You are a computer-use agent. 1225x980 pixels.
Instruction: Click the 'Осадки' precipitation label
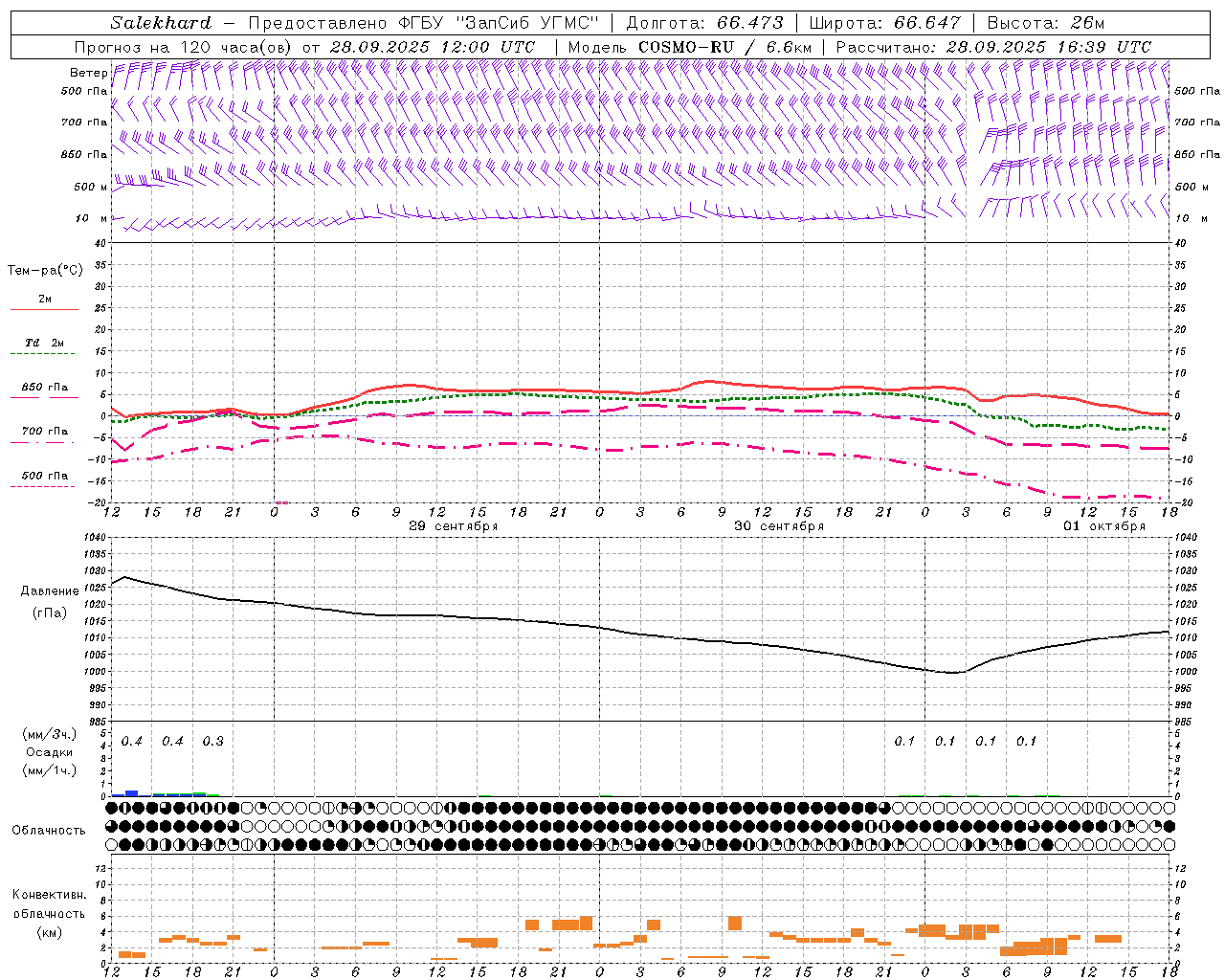49,752
